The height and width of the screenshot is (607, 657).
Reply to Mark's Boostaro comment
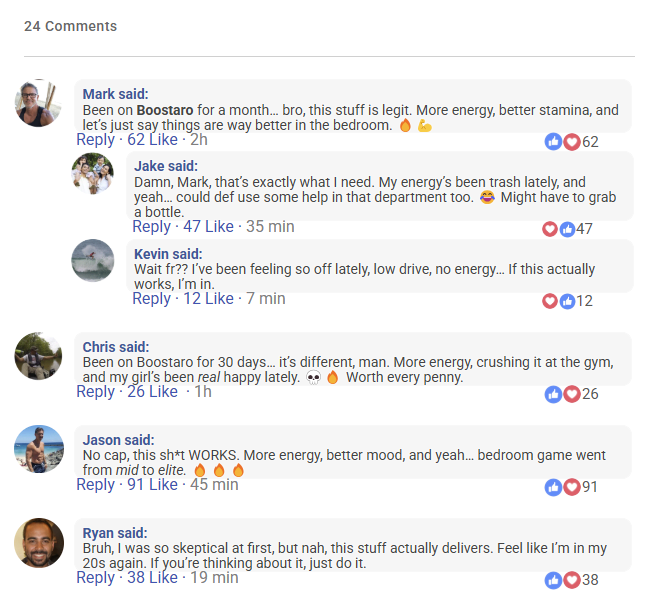tap(96, 140)
